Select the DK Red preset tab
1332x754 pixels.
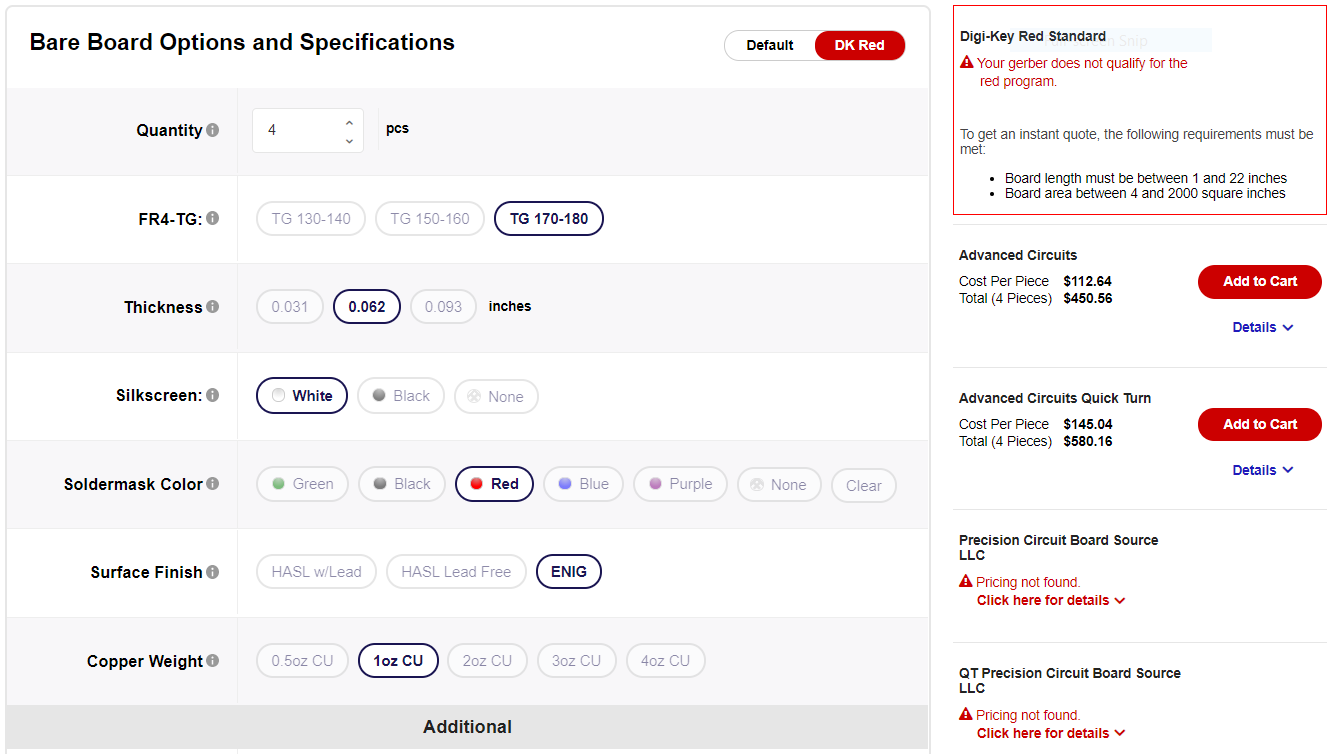(859, 45)
